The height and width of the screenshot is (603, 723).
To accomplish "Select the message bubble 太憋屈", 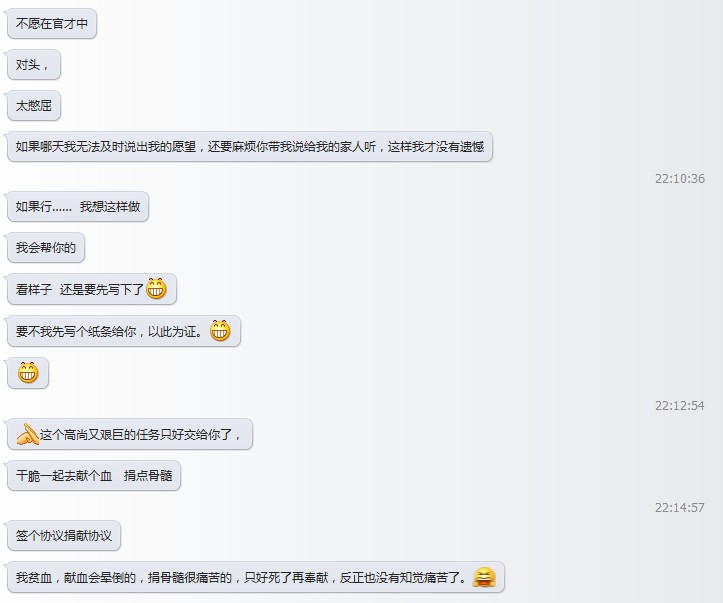I will click(x=34, y=106).
